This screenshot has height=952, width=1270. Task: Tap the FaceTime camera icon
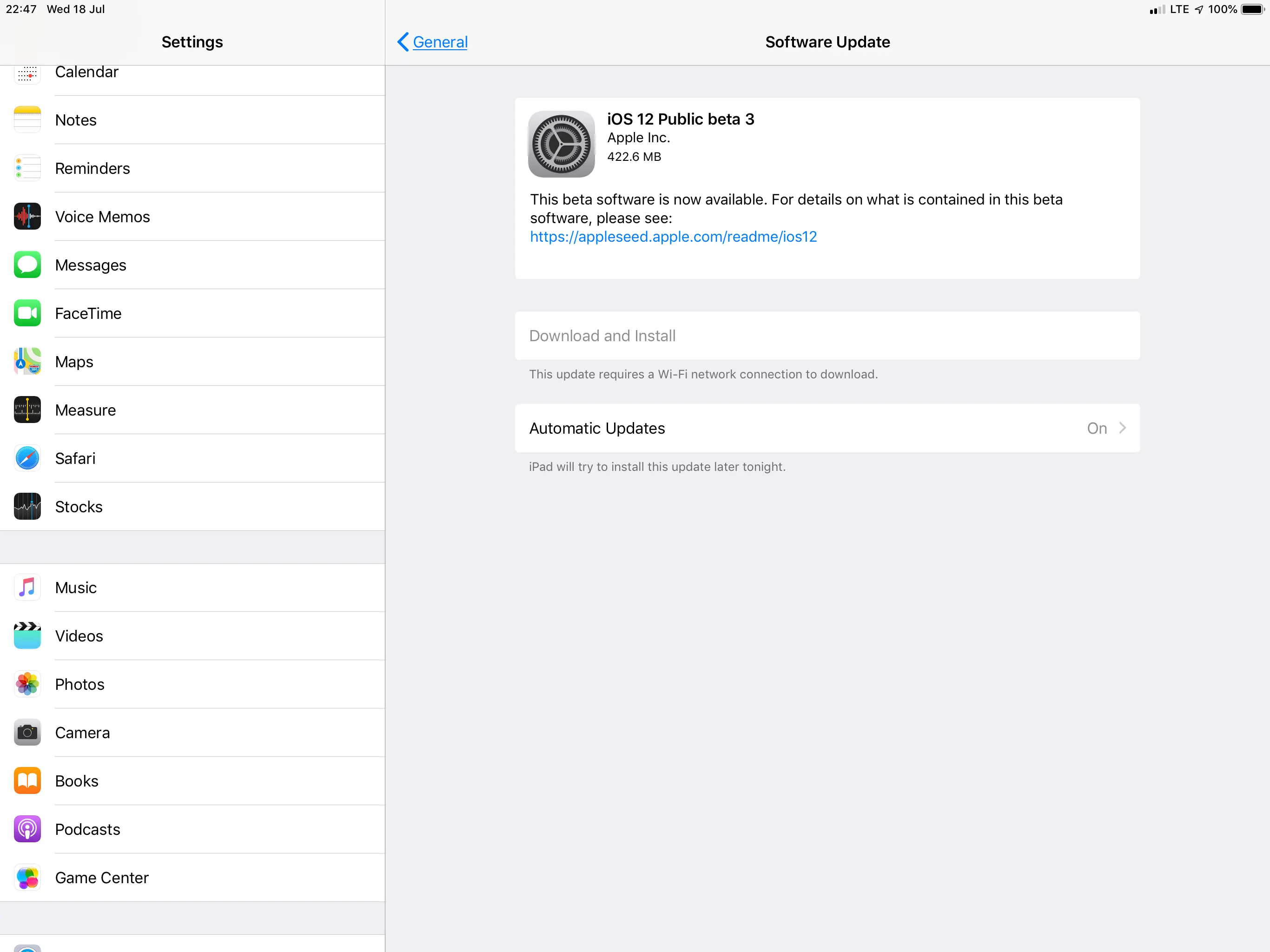(27, 313)
